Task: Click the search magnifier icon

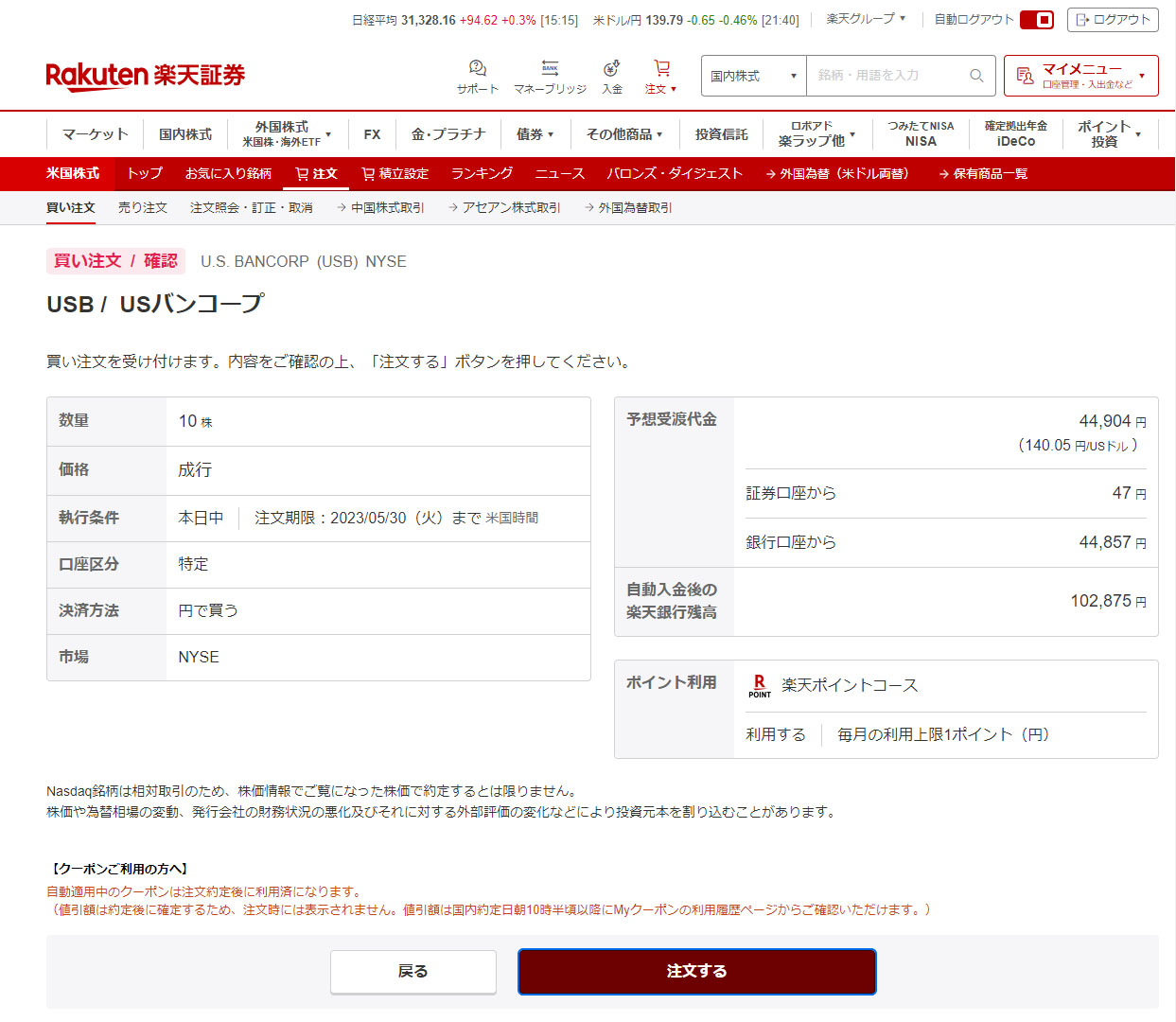Action: (x=976, y=76)
